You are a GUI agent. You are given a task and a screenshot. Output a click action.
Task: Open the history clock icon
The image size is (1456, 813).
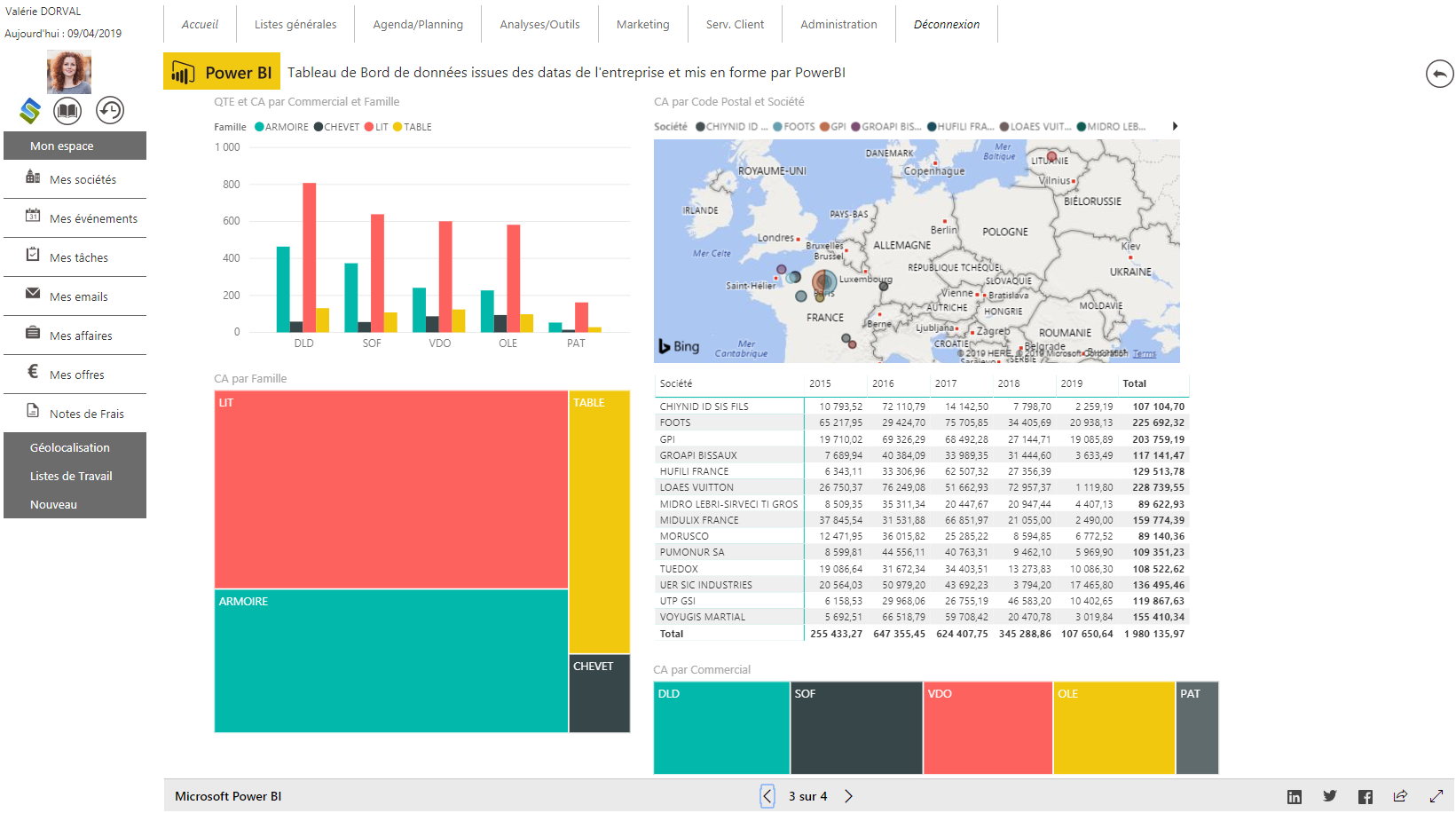110,111
